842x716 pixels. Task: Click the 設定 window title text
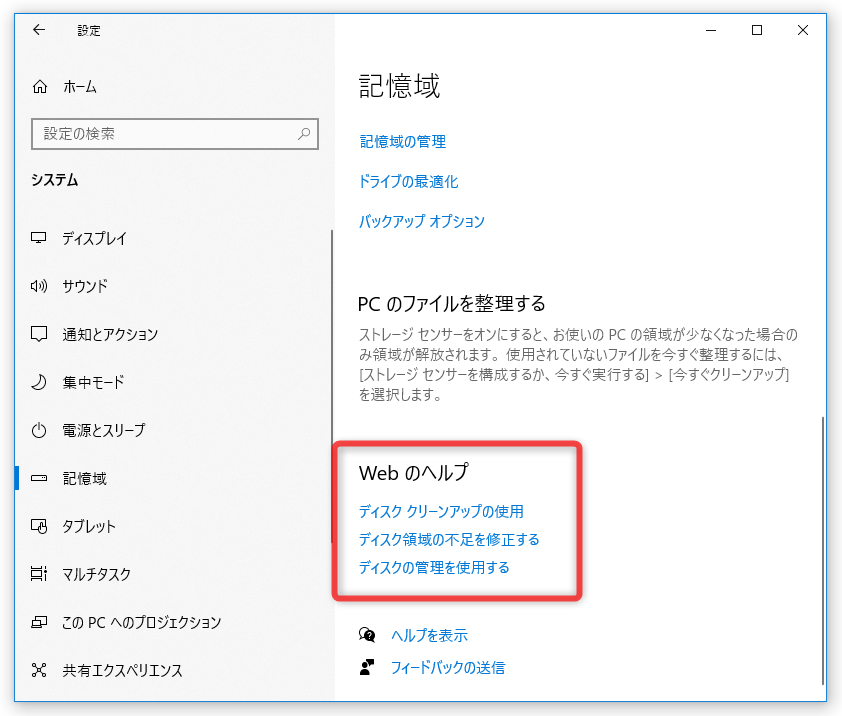tap(89, 31)
